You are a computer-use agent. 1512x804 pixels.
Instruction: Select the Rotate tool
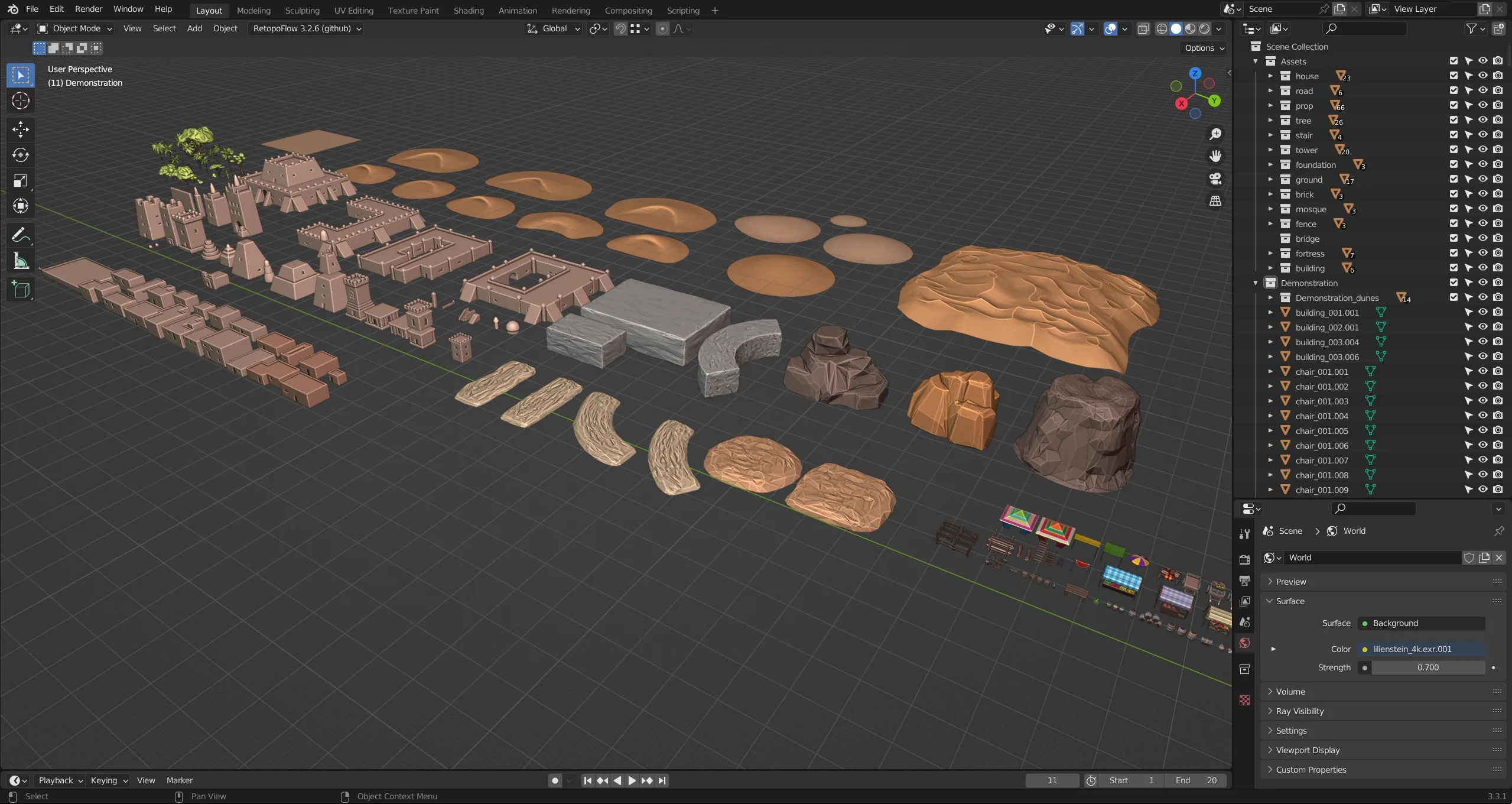[x=21, y=155]
